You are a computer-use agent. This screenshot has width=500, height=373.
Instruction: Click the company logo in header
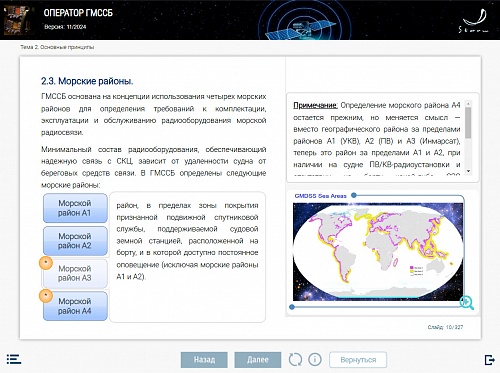click(474, 21)
